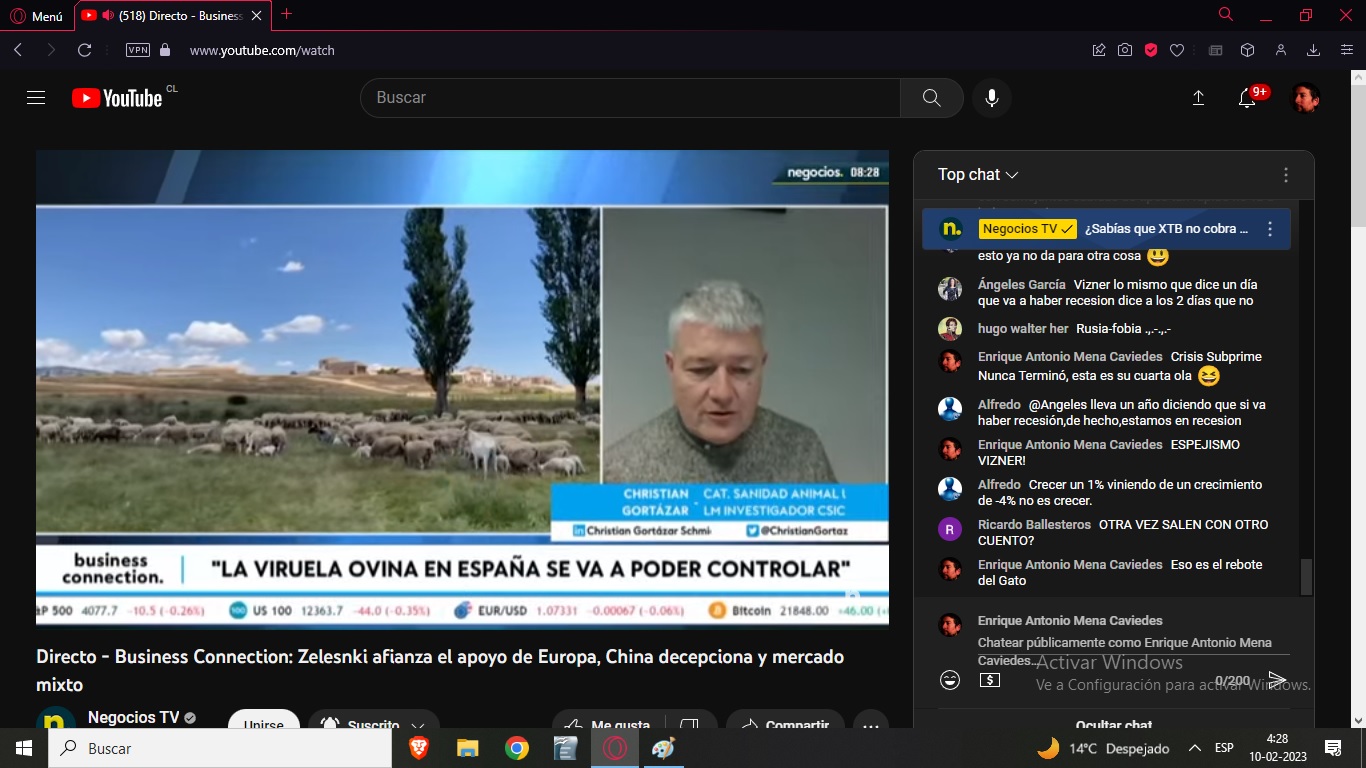The width and height of the screenshot is (1366, 768).
Task: Select the Directo - Business browser tab
Action: (x=170, y=15)
